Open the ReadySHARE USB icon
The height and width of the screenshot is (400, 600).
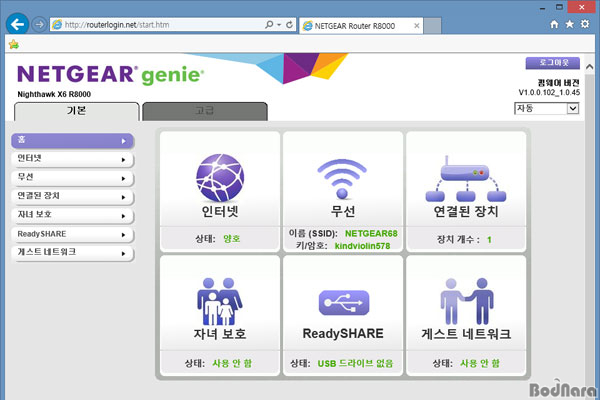(344, 303)
